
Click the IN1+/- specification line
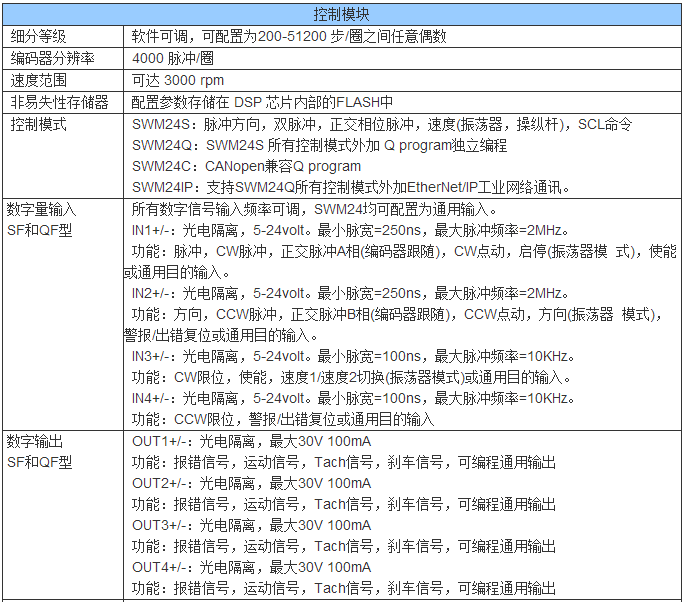(x=350, y=230)
